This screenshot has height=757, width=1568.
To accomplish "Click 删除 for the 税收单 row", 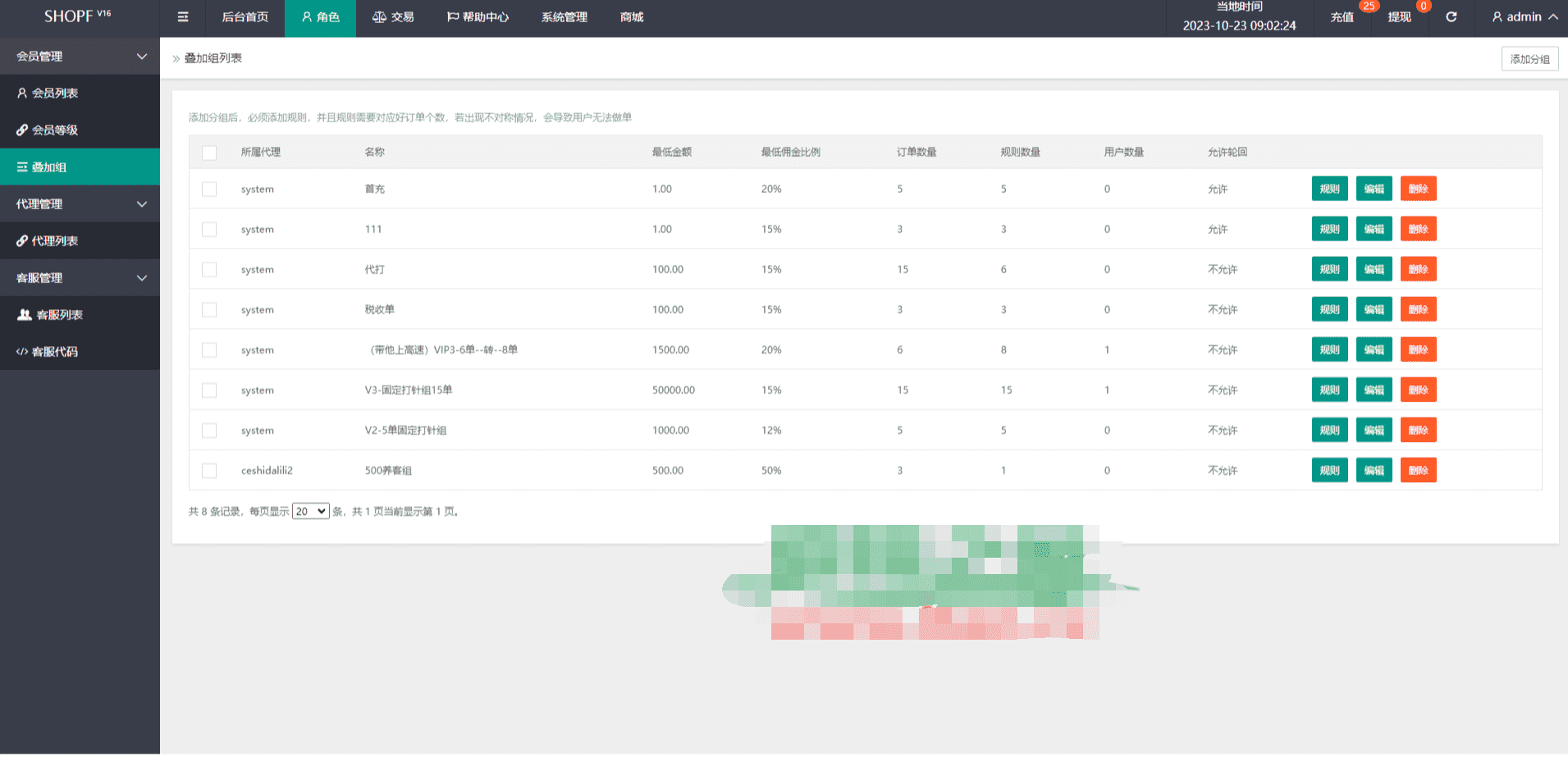I will pos(1418,310).
